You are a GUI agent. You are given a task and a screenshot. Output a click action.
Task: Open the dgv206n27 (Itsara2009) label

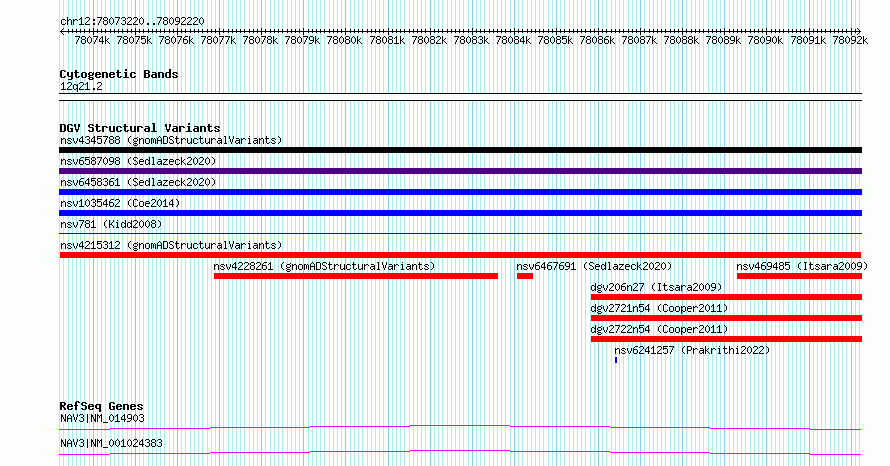[656, 287]
